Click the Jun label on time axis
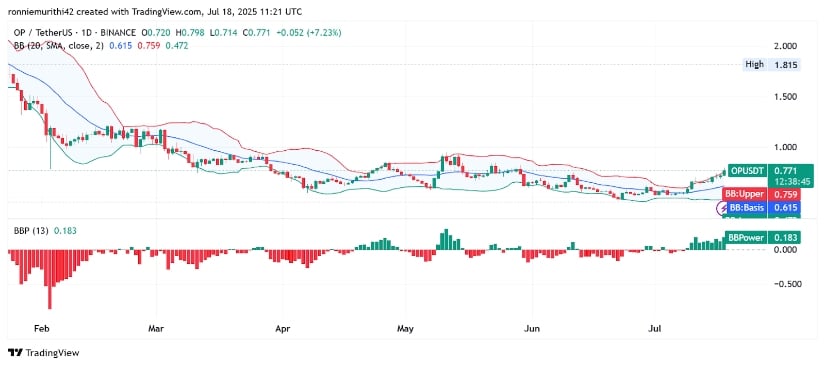 pyautogui.click(x=532, y=329)
